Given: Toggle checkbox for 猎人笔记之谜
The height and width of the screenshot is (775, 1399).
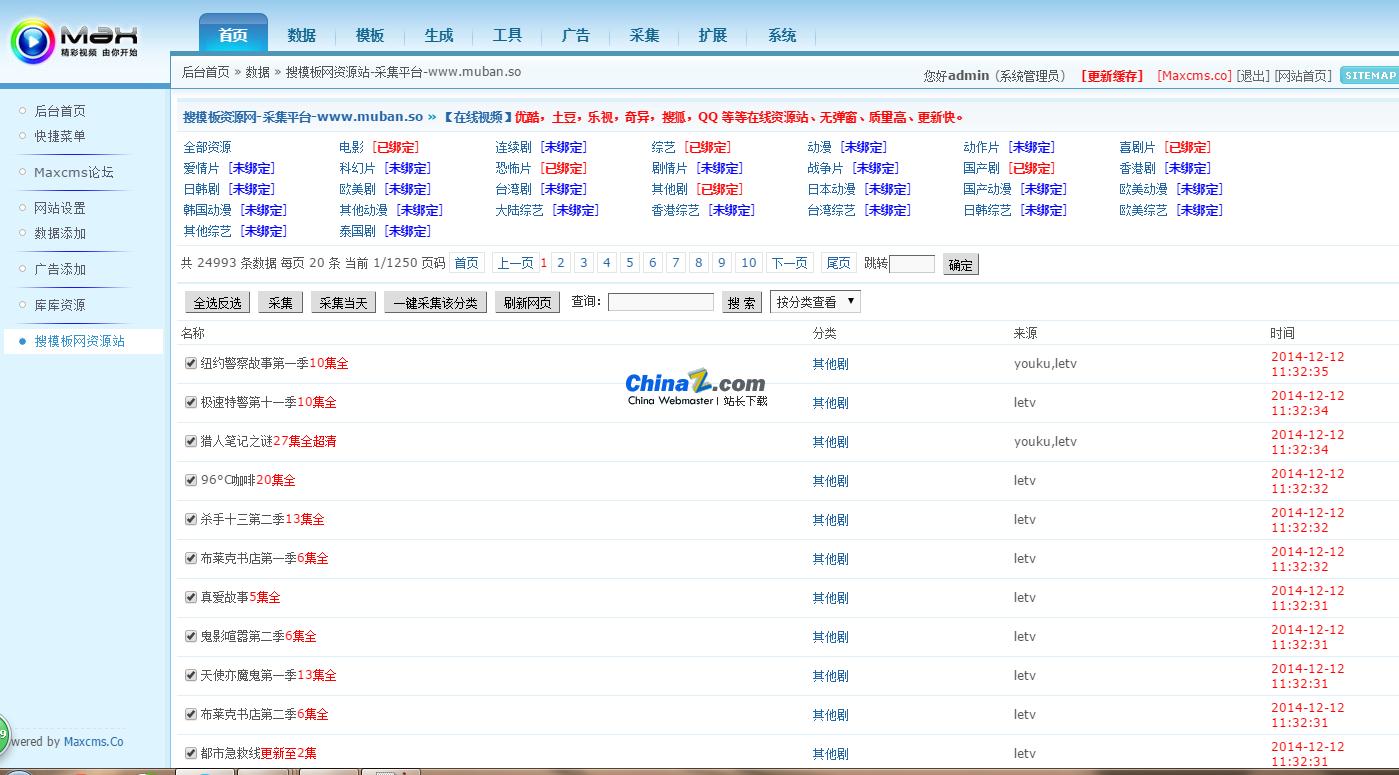Looking at the screenshot, I should pyautogui.click(x=191, y=441).
